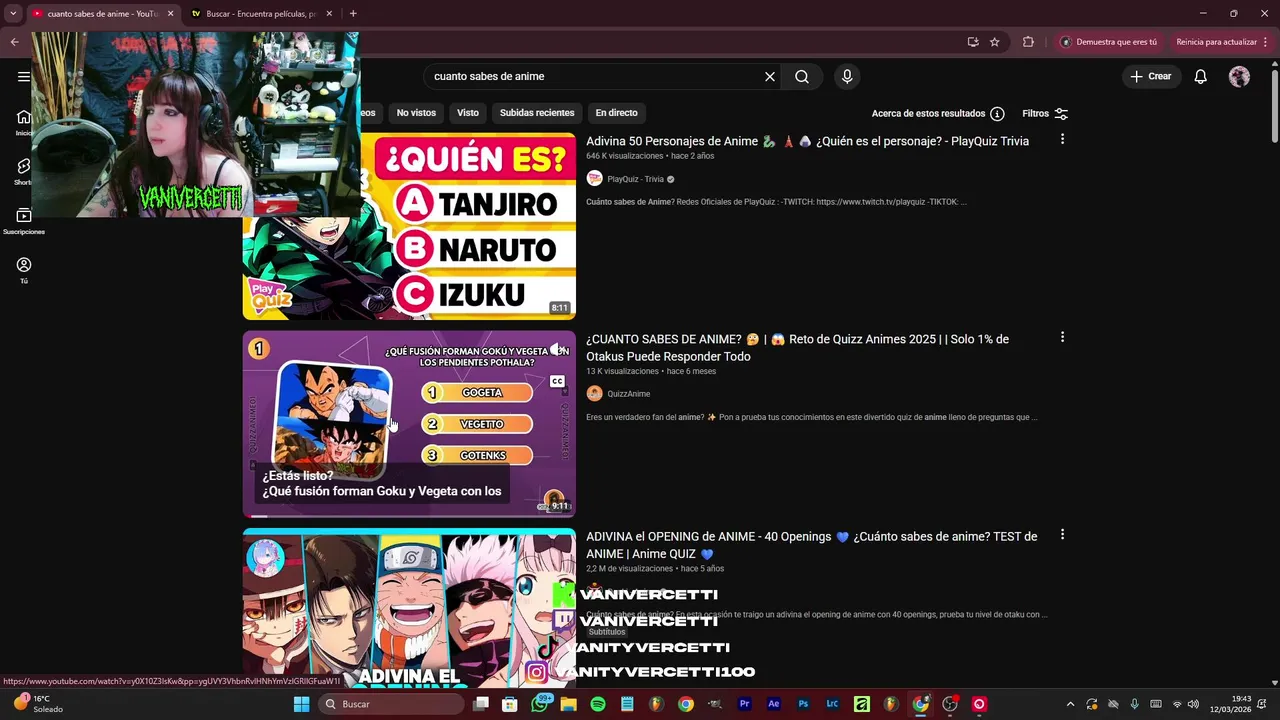Click the taskbar volume speaker icon

pyautogui.click(x=1193, y=704)
